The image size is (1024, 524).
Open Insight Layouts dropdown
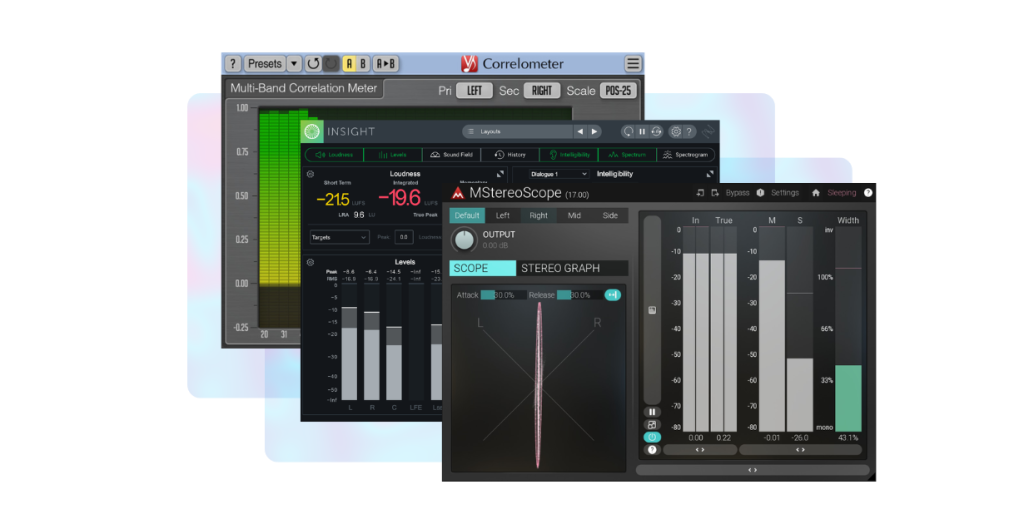click(x=517, y=131)
